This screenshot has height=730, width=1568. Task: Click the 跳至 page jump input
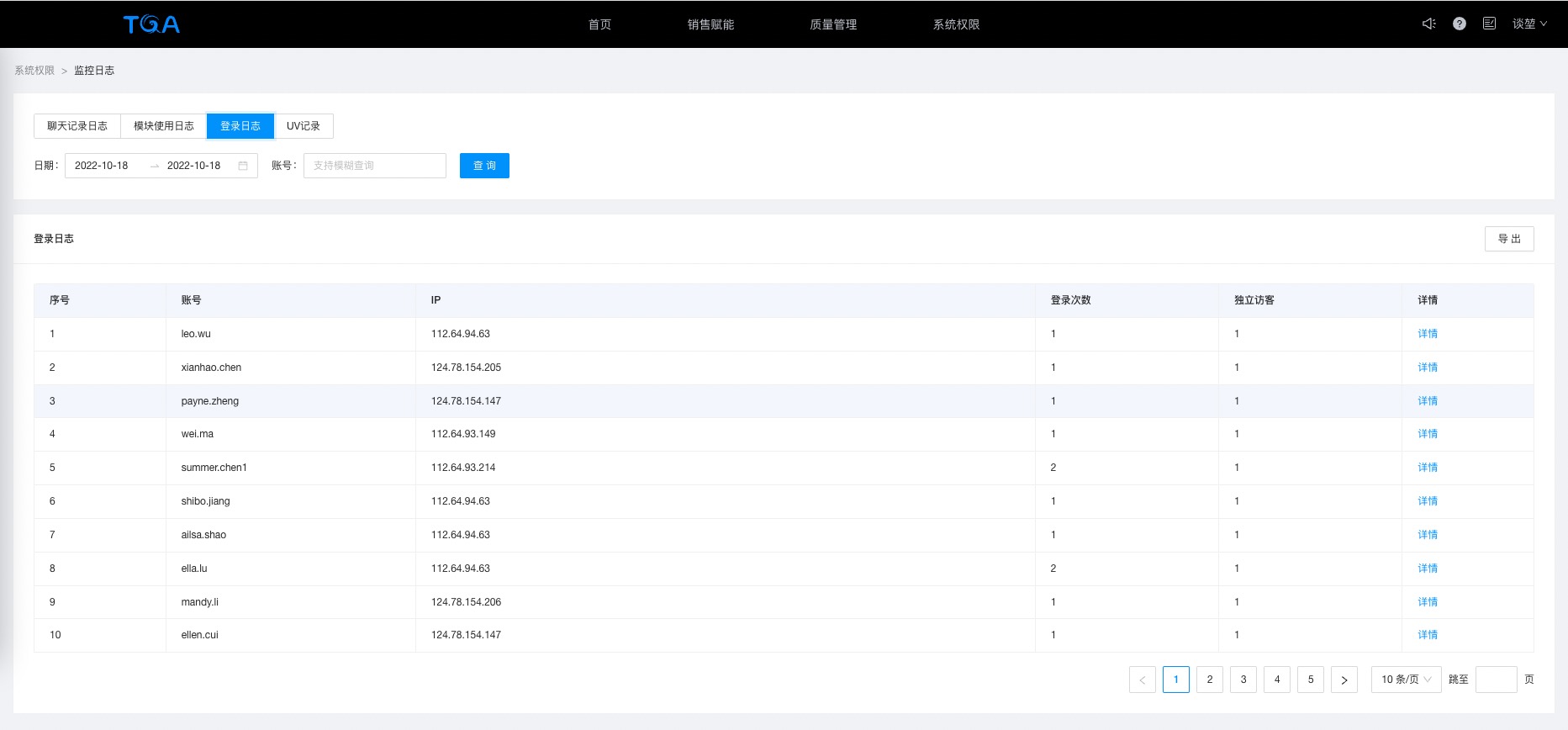coord(1497,680)
